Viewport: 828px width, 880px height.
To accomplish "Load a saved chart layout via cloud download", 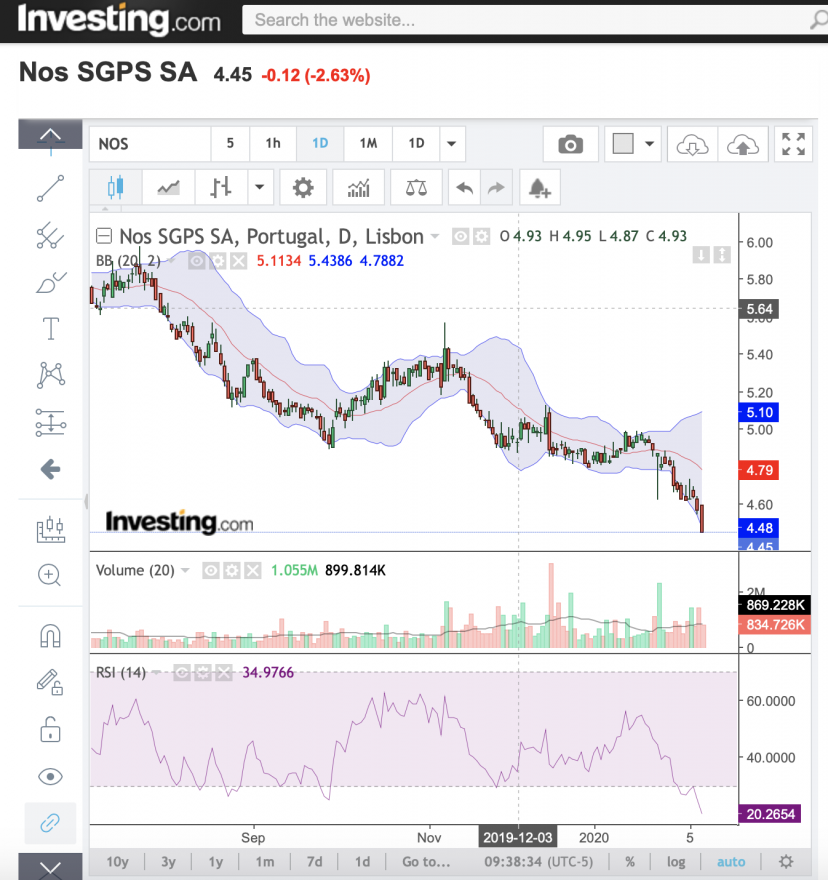I will tap(692, 144).
